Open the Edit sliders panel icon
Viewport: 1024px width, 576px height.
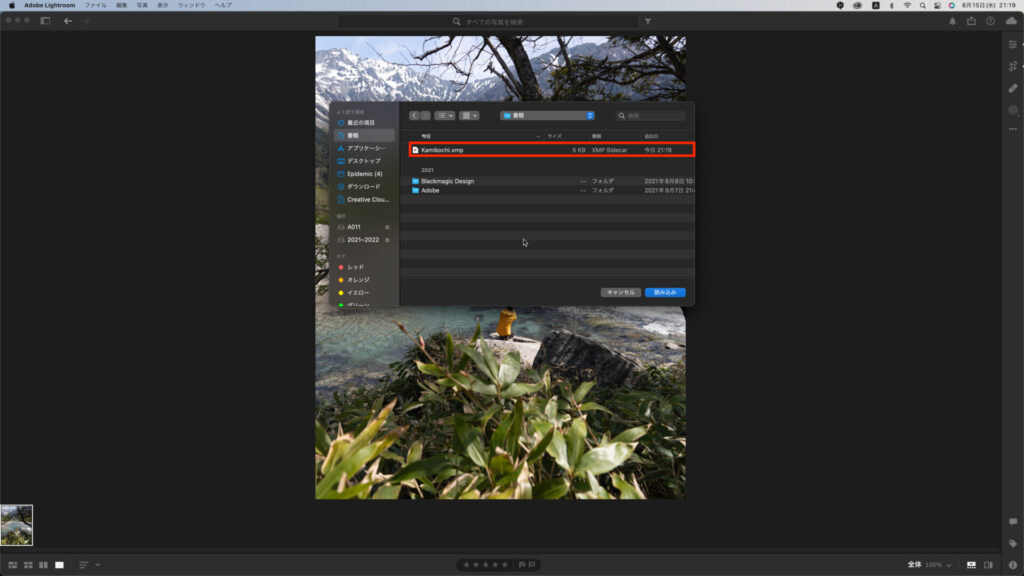[1012, 44]
